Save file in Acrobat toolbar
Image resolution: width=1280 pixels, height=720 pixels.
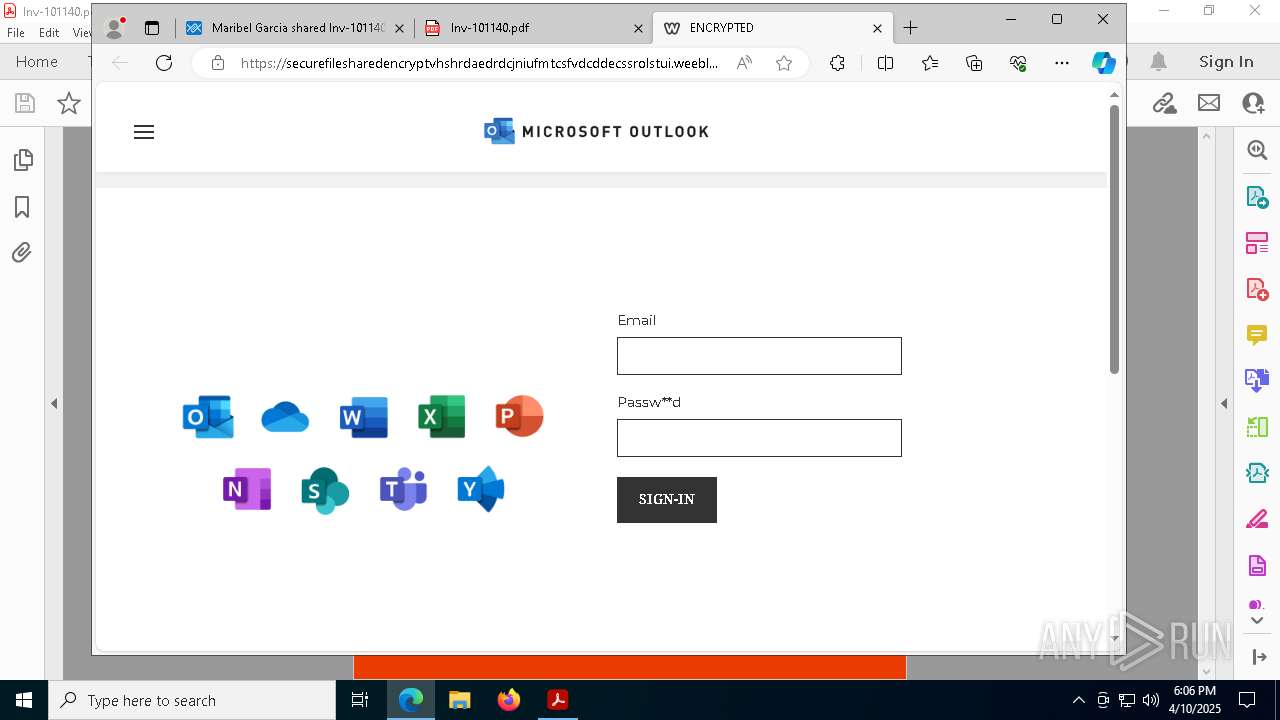click(25, 103)
